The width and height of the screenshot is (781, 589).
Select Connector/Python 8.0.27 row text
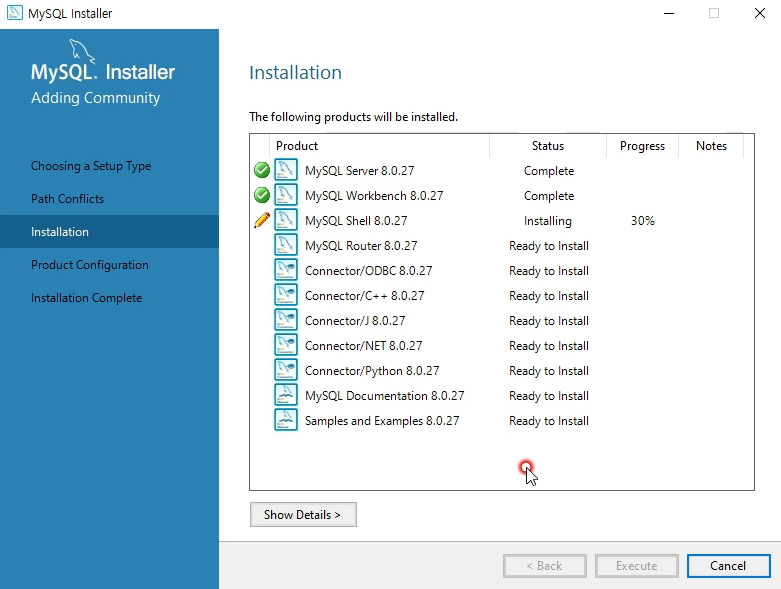pos(372,370)
